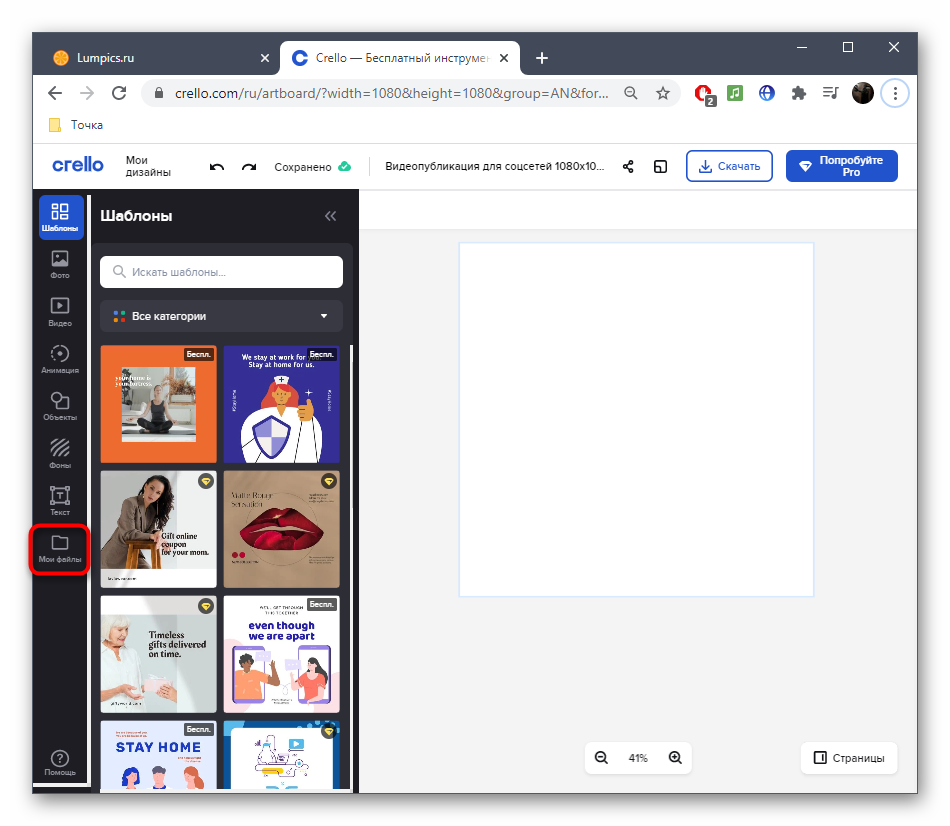Image resolution: width=950 pixels, height=826 pixels.
Task: Click the undo arrow icon
Action: (x=217, y=167)
